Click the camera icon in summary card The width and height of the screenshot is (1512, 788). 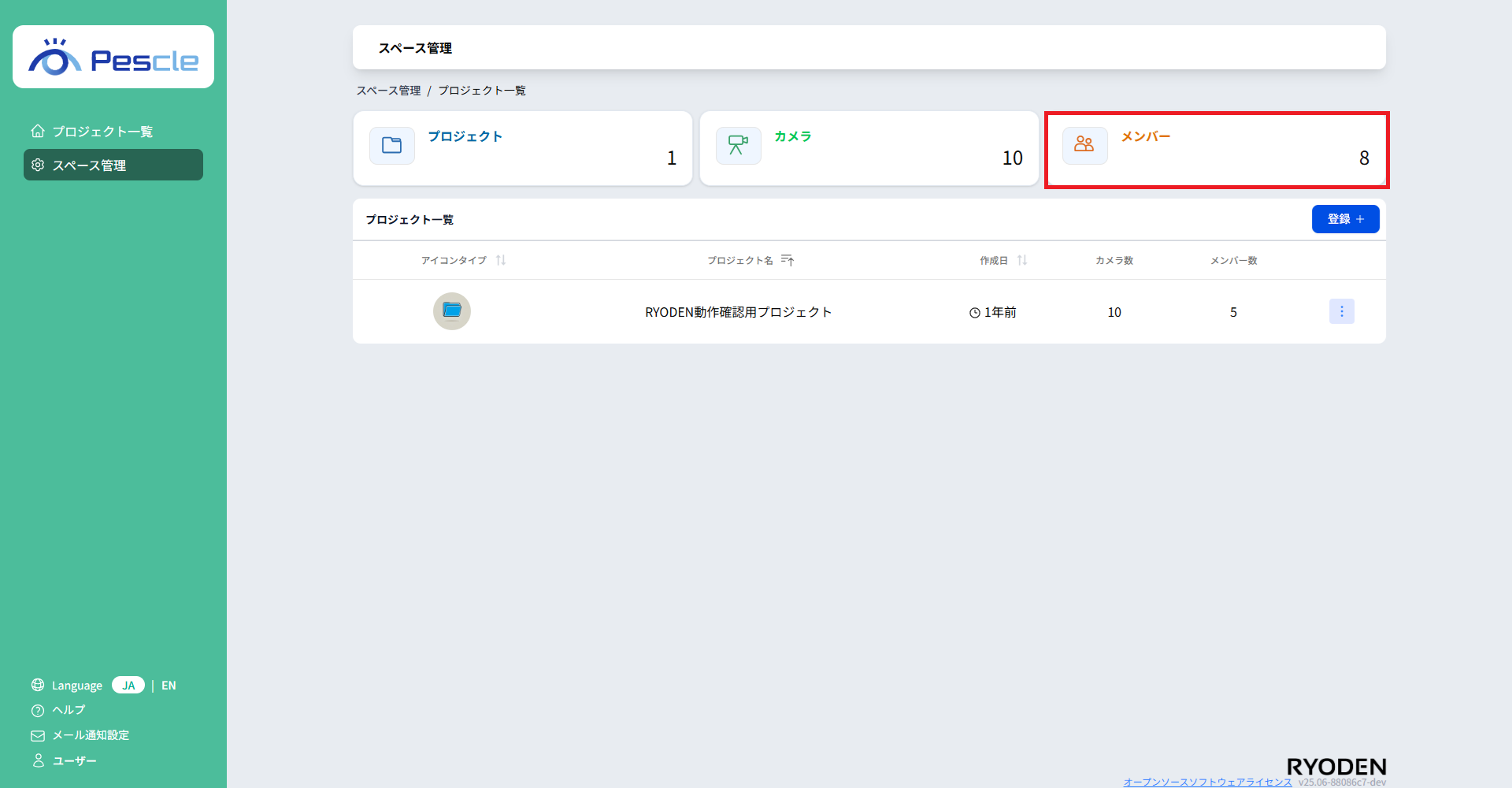coord(738,146)
